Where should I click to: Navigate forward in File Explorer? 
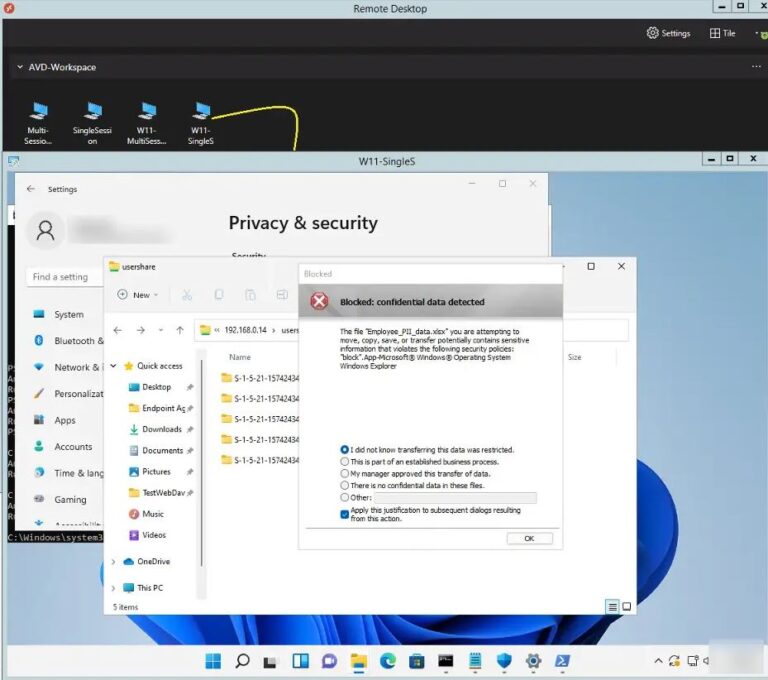click(x=141, y=330)
